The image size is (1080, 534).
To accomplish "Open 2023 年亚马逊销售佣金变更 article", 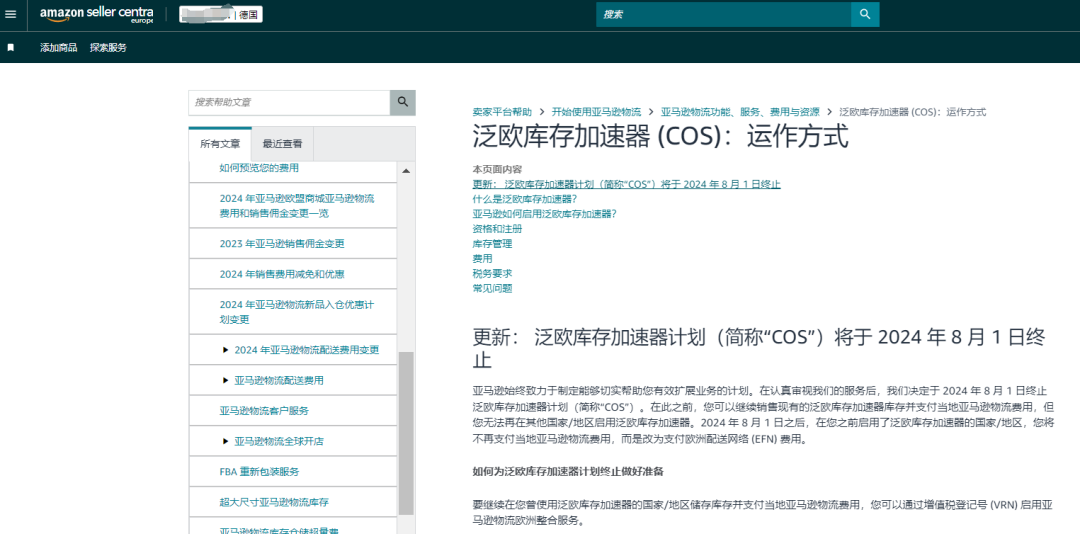I will 282,243.
